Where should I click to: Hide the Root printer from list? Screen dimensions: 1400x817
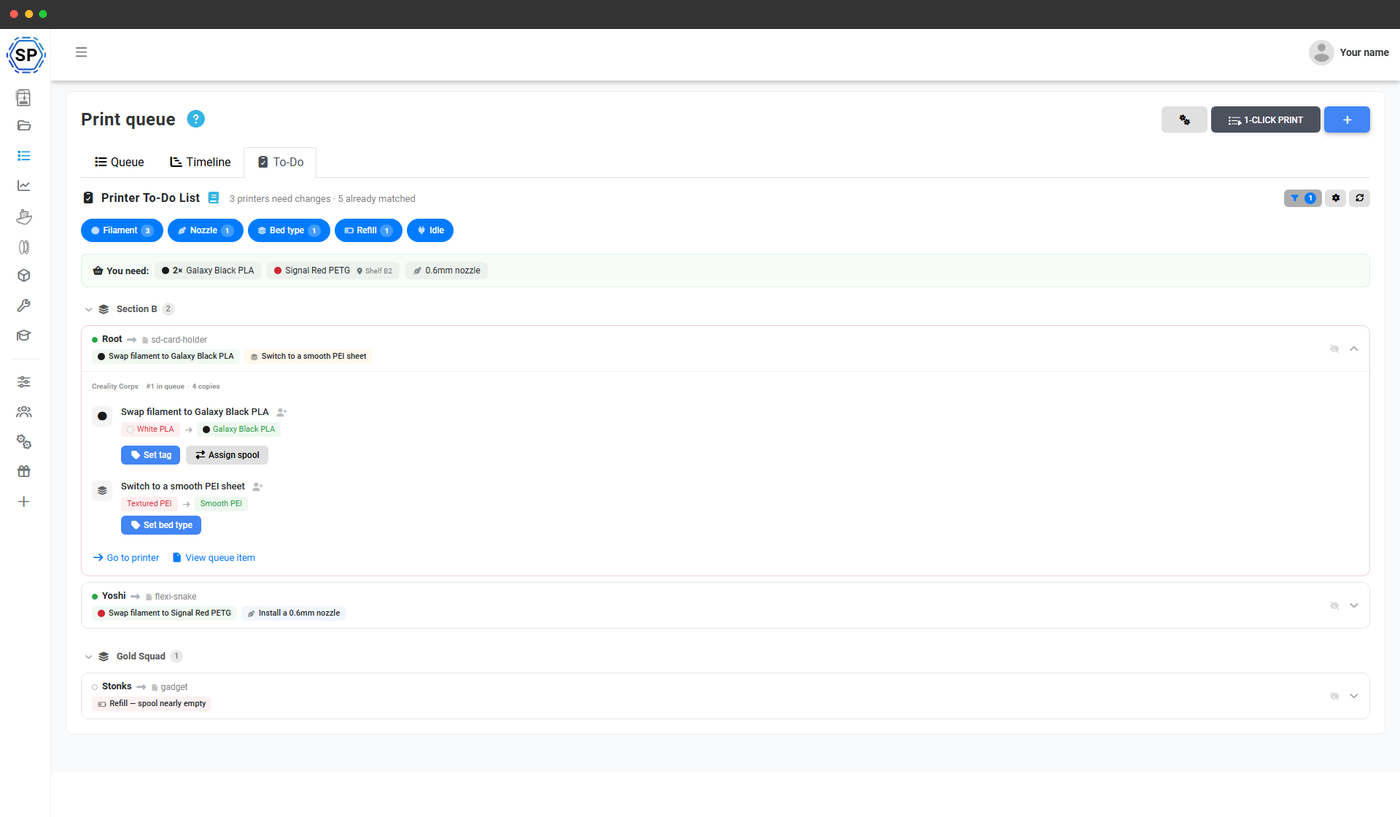[x=1334, y=349]
